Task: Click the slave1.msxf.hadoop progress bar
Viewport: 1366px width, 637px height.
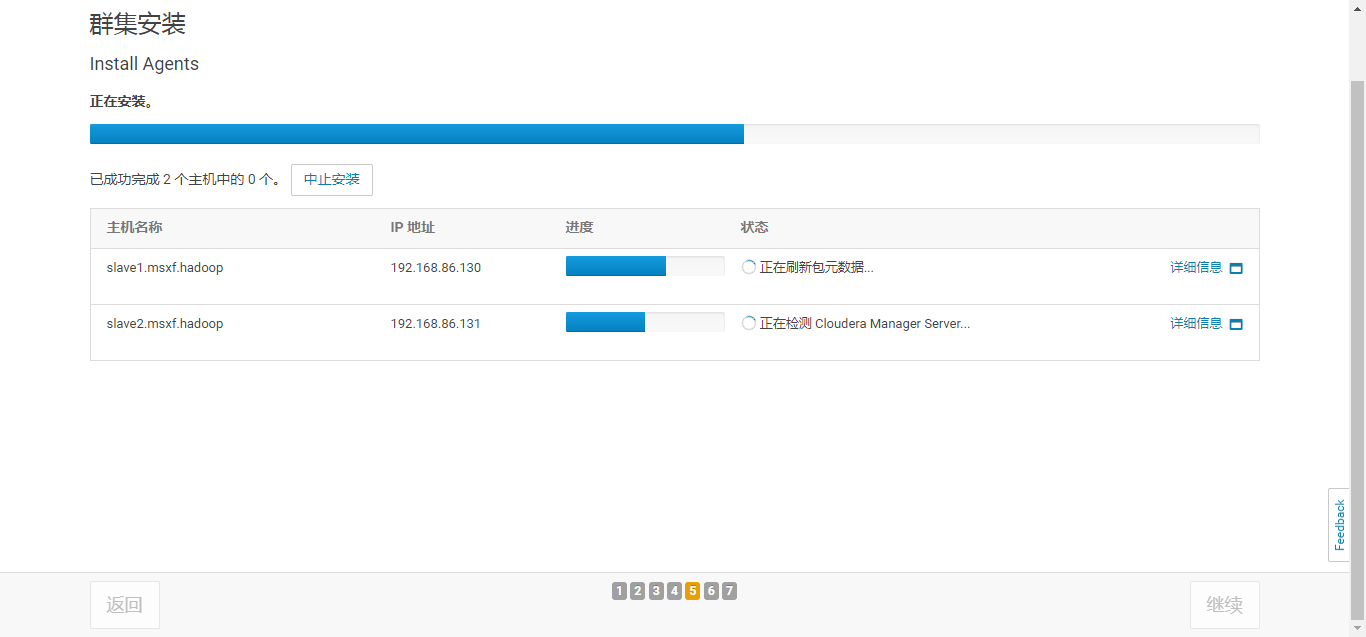Action: point(645,266)
